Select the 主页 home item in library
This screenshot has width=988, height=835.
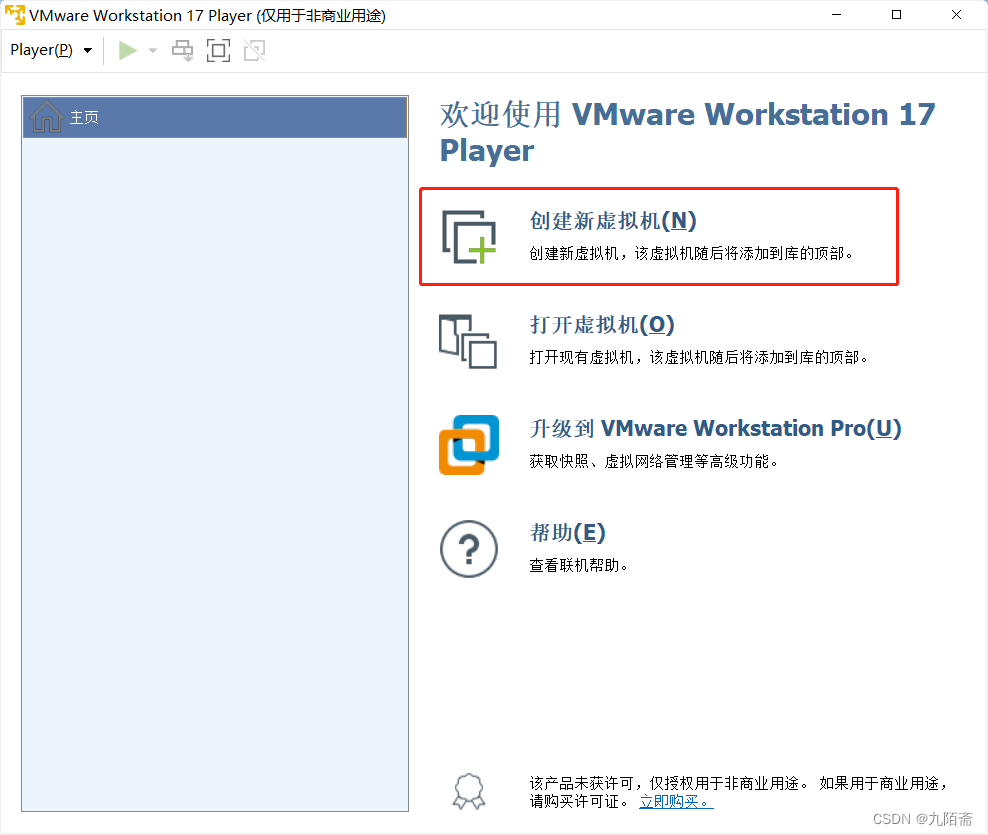(x=215, y=117)
